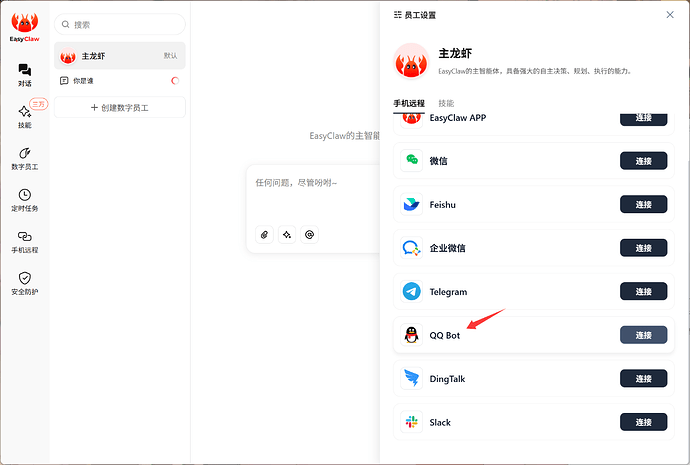Image resolution: width=690 pixels, height=465 pixels.
Task: Click the Telegram icon
Action: [x=411, y=291]
